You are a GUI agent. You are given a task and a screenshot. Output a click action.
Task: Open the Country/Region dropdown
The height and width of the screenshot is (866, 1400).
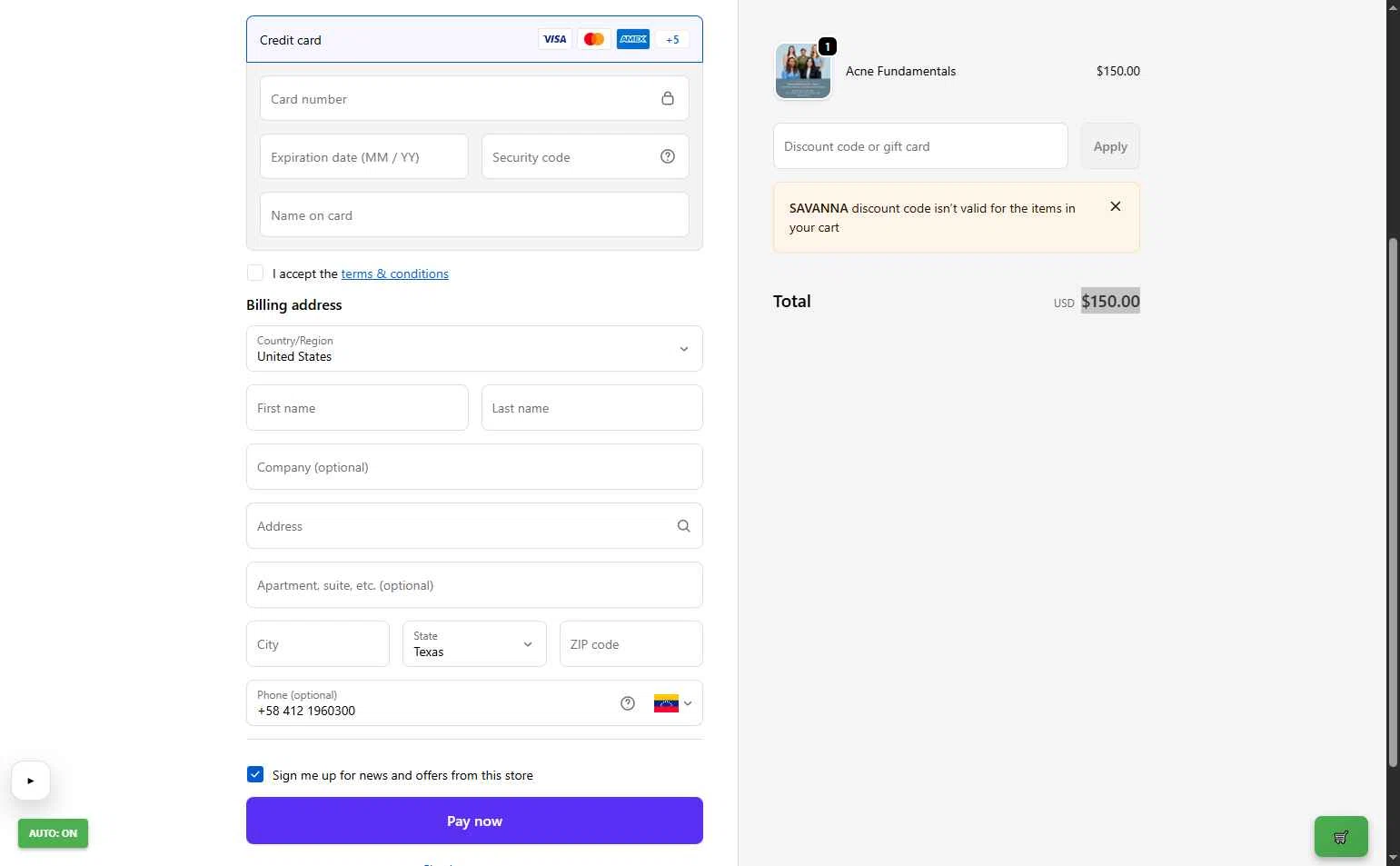[x=474, y=349]
